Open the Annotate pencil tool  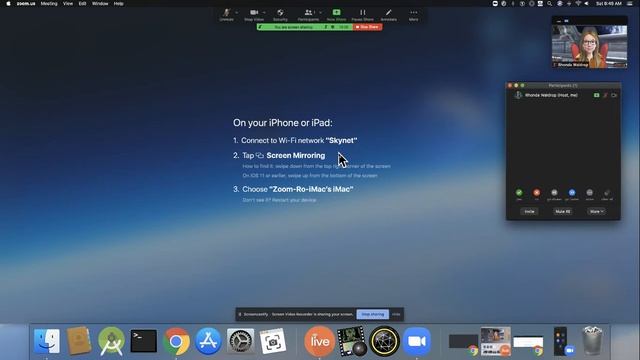pos(389,15)
